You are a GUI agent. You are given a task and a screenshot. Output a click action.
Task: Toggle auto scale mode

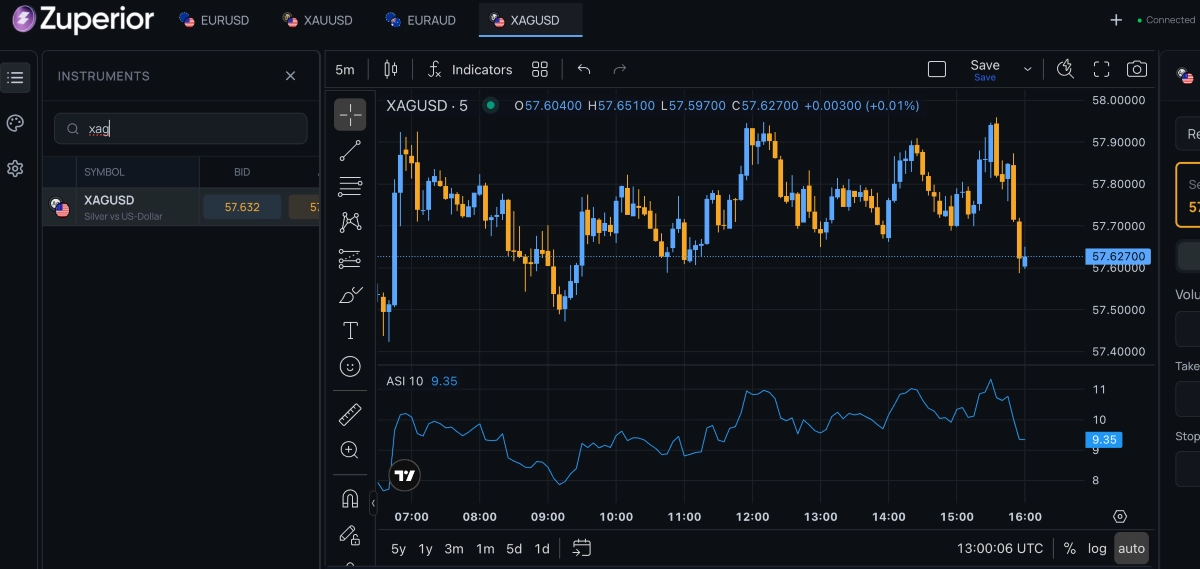(x=1131, y=548)
